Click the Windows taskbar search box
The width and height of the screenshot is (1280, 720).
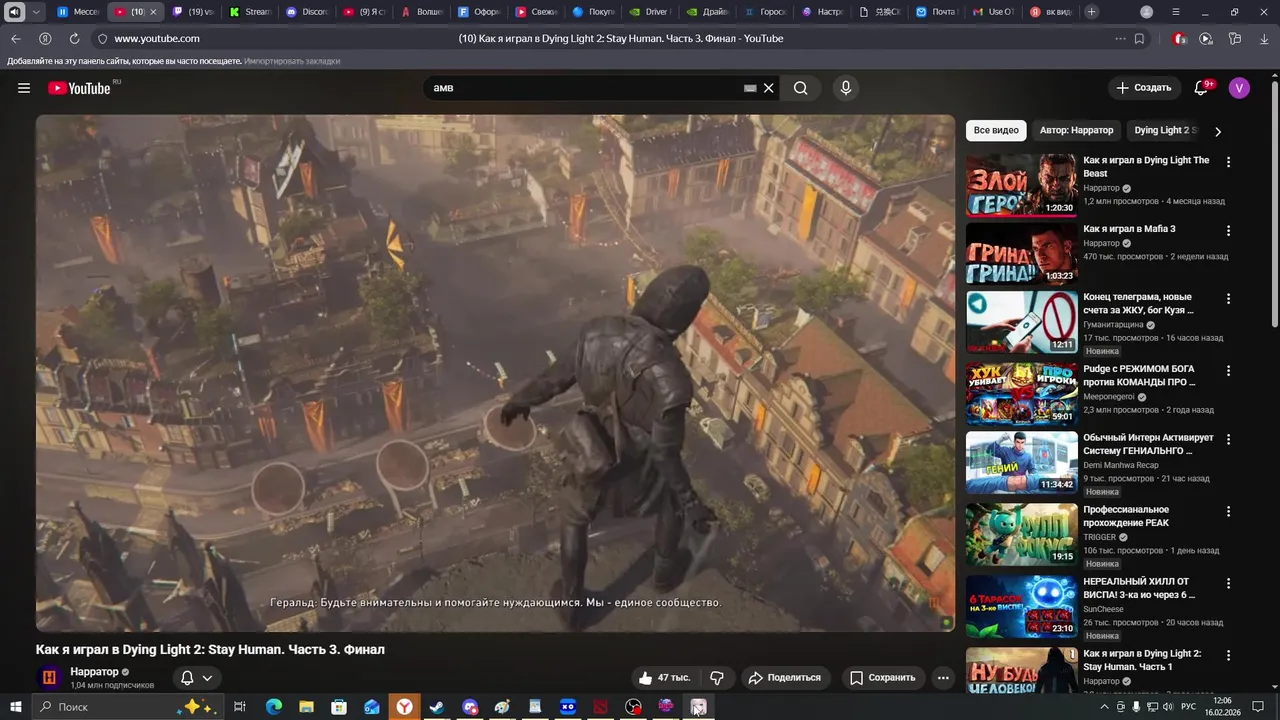click(x=128, y=707)
